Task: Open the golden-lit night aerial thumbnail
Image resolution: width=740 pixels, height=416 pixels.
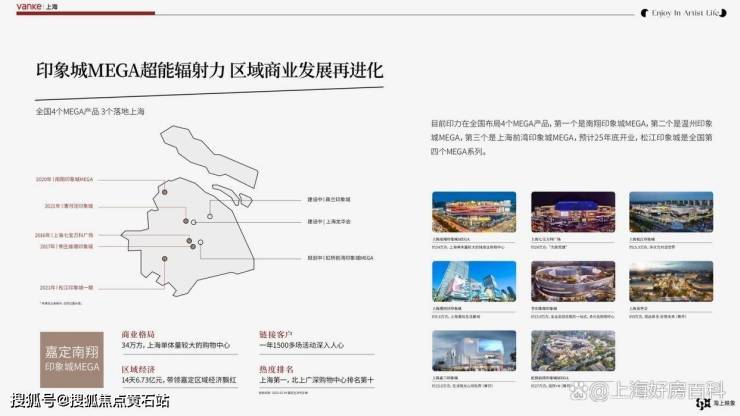Action: (671, 281)
